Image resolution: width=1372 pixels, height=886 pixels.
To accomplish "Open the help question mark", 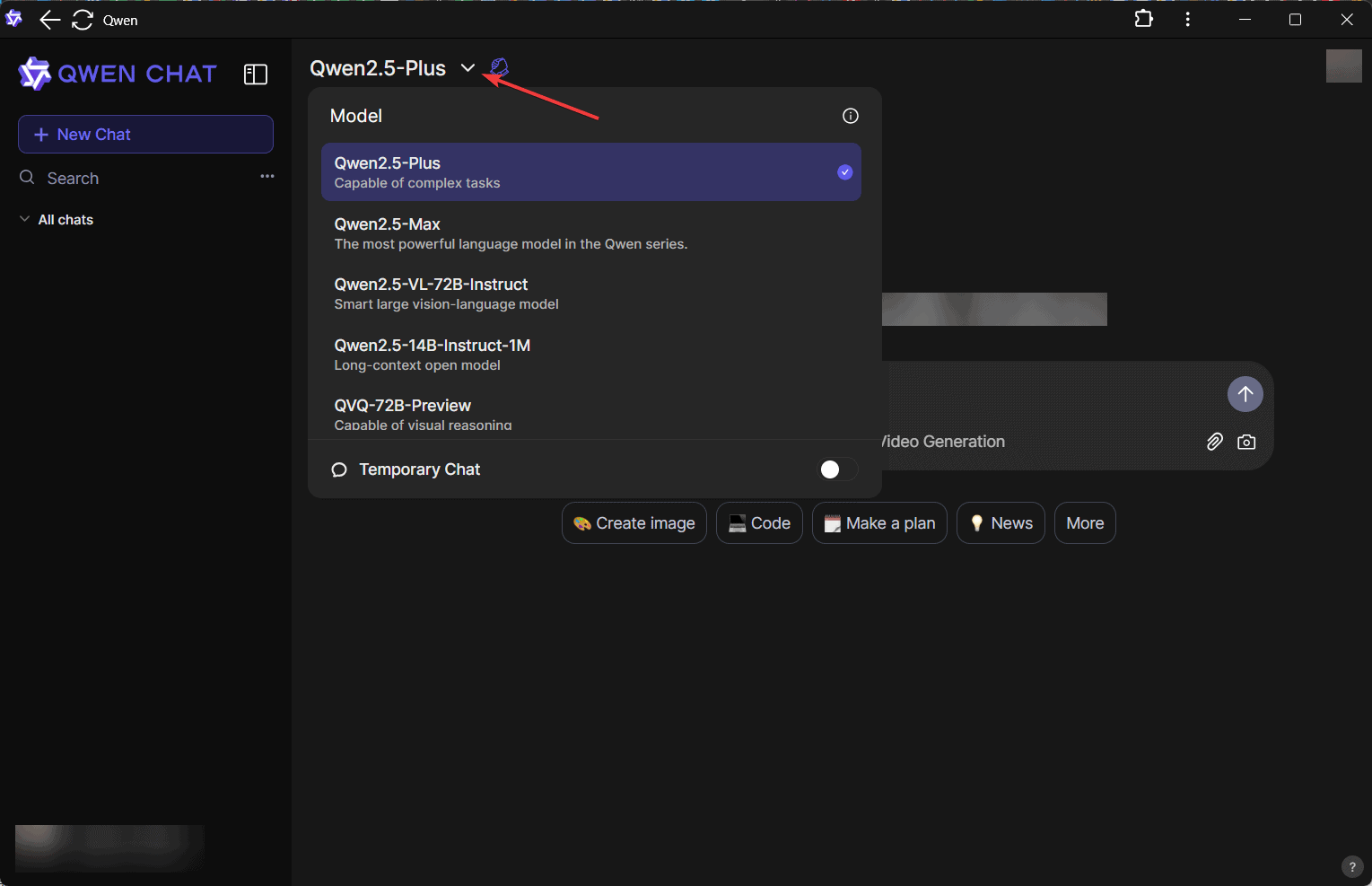I will [x=1352, y=867].
